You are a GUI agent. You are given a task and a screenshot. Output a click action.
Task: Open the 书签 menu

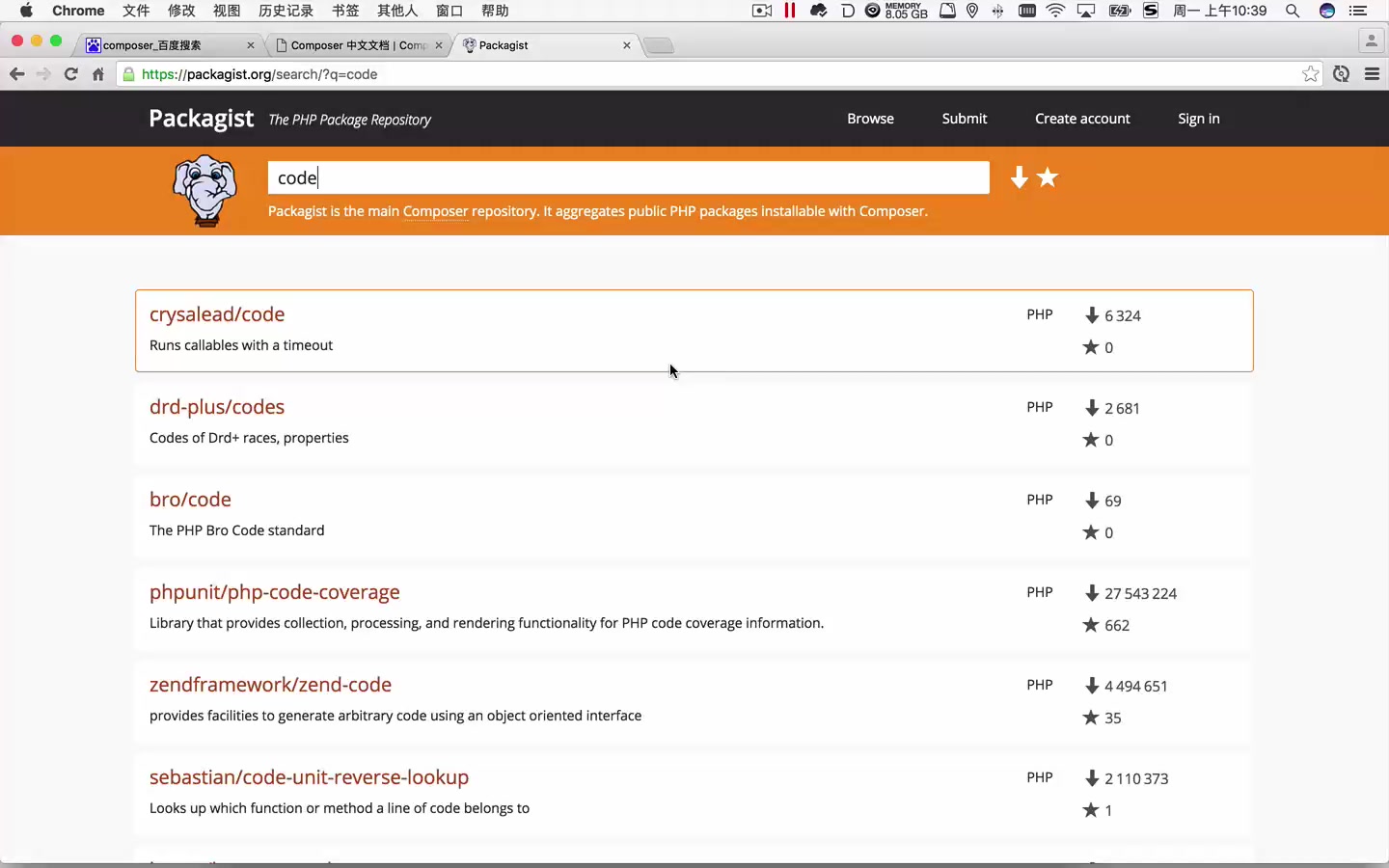[x=345, y=11]
